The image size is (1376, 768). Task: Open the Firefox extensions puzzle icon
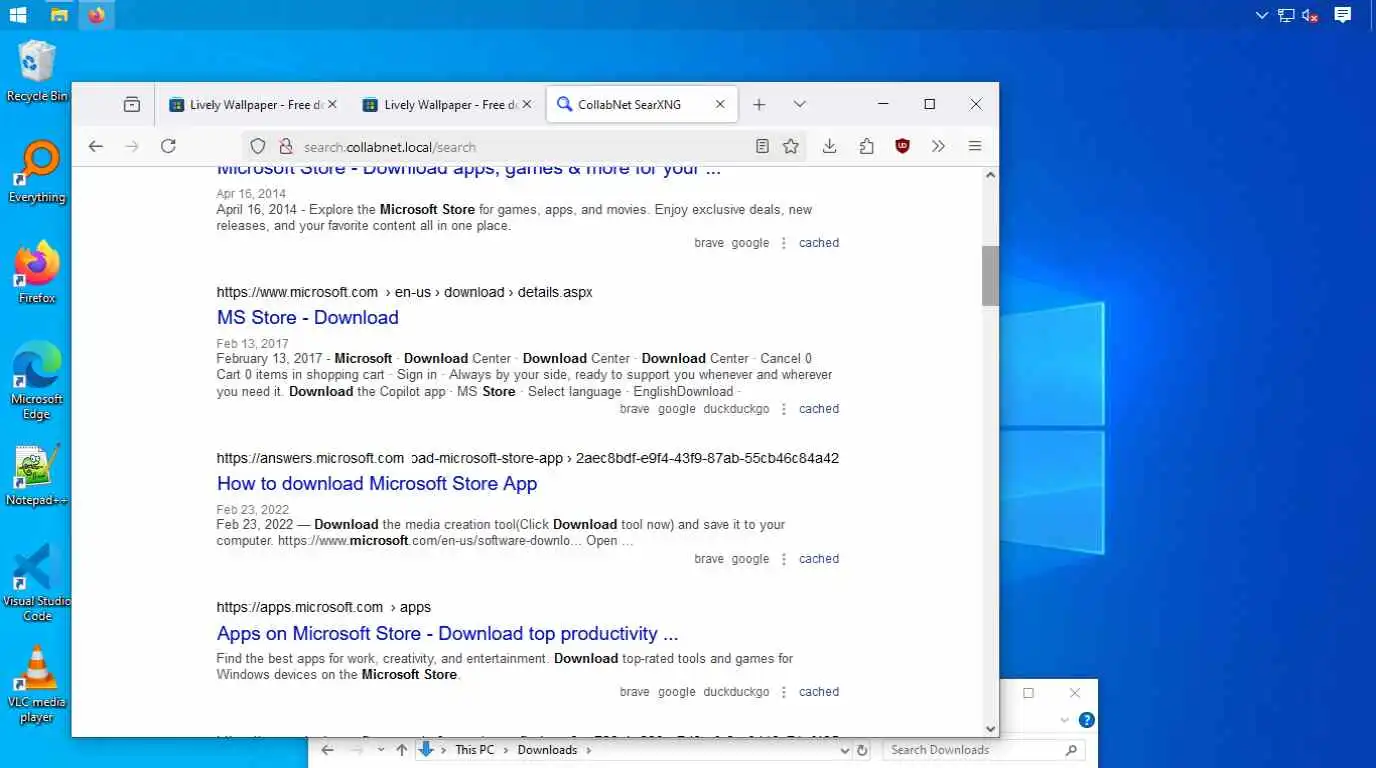pos(866,146)
